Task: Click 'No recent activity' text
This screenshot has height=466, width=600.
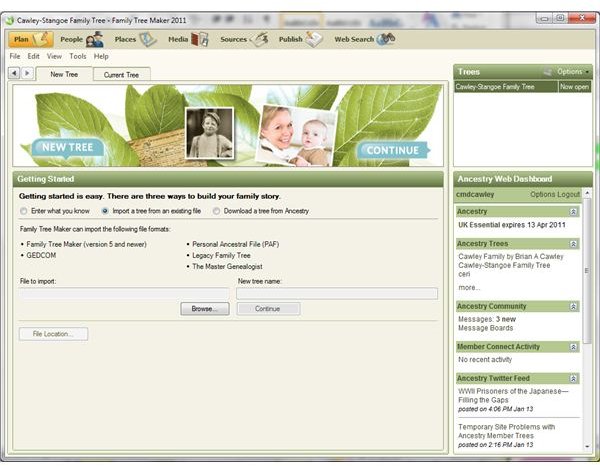Action: pyautogui.click(x=485, y=360)
